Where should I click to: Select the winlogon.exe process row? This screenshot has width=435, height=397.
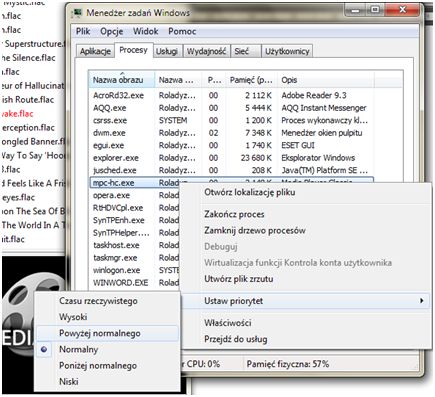pos(134,270)
